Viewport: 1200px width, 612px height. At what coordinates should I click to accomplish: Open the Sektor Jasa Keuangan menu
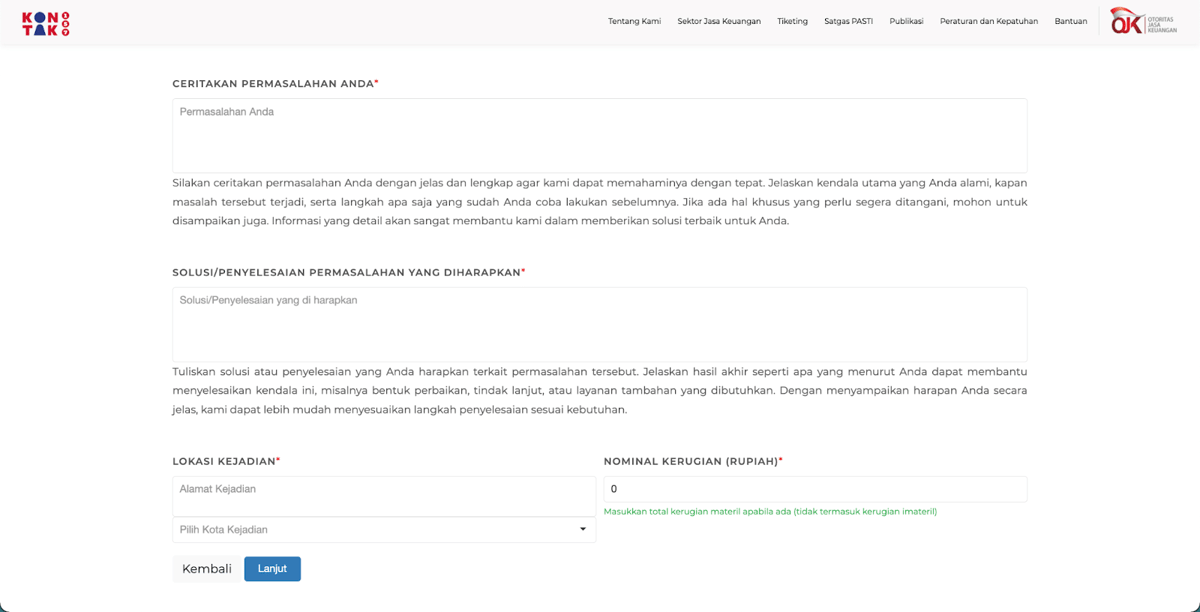click(x=718, y=21)
